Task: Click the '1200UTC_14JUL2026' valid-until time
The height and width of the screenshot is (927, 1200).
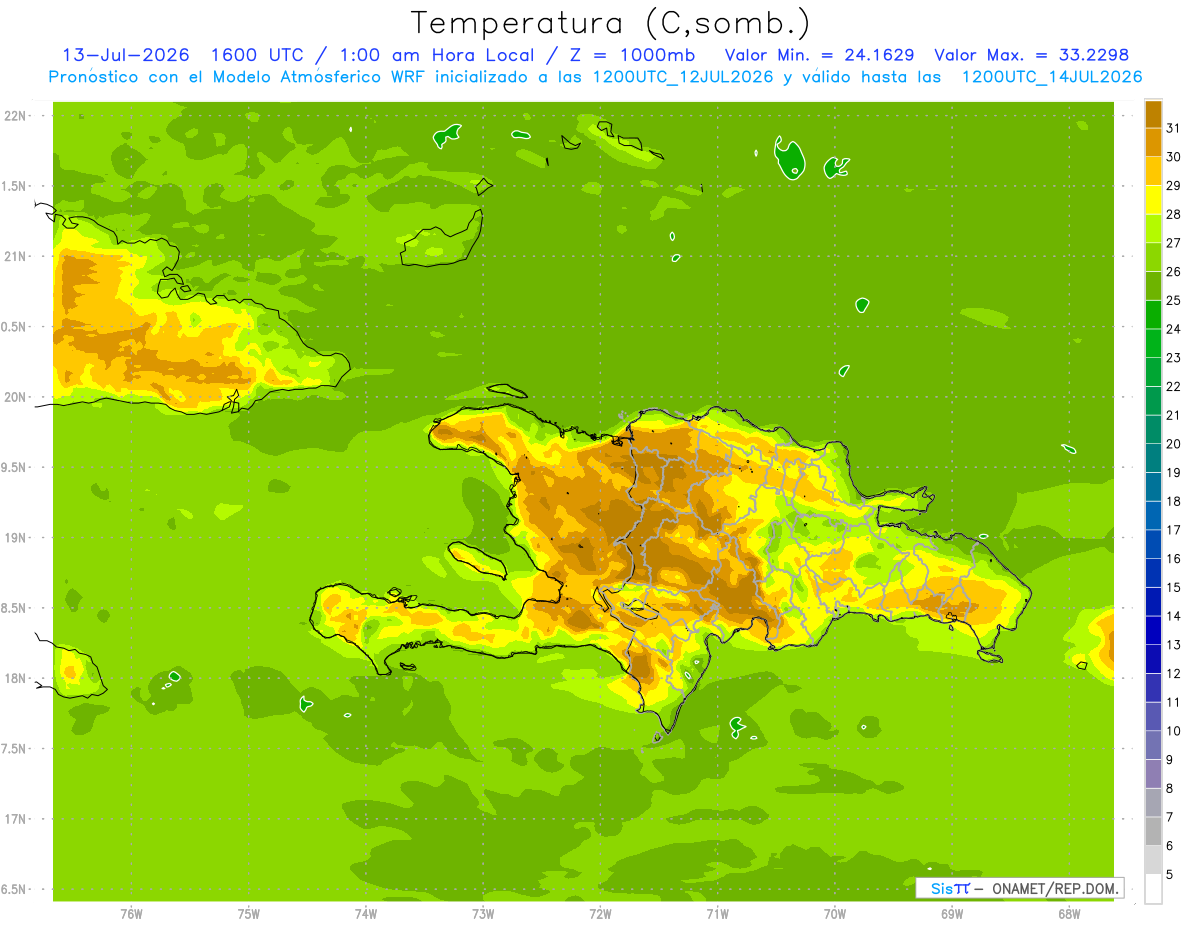Action: pyautogui.click(x=1052, y=77)
